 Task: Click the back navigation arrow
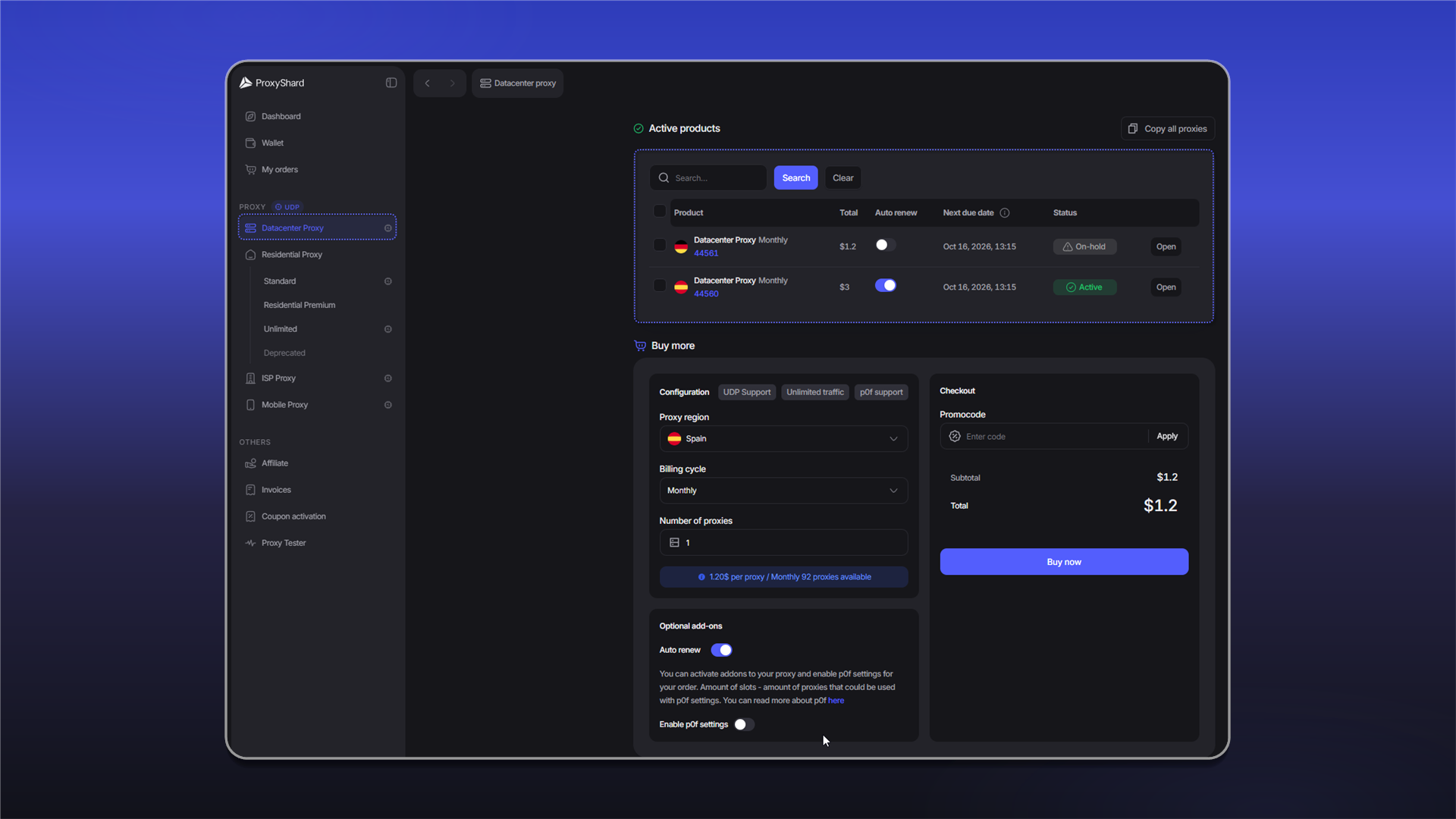[x=428, y=83]
